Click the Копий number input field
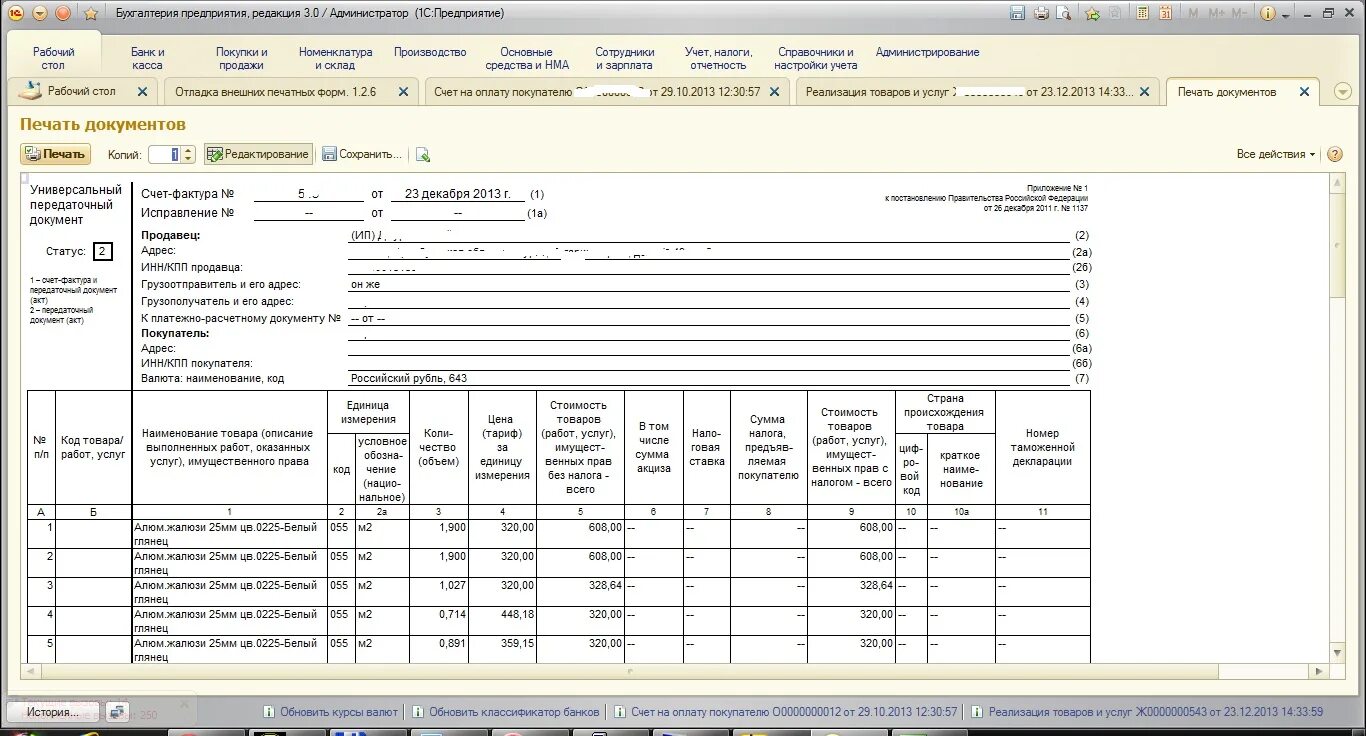 coord(164,154)
